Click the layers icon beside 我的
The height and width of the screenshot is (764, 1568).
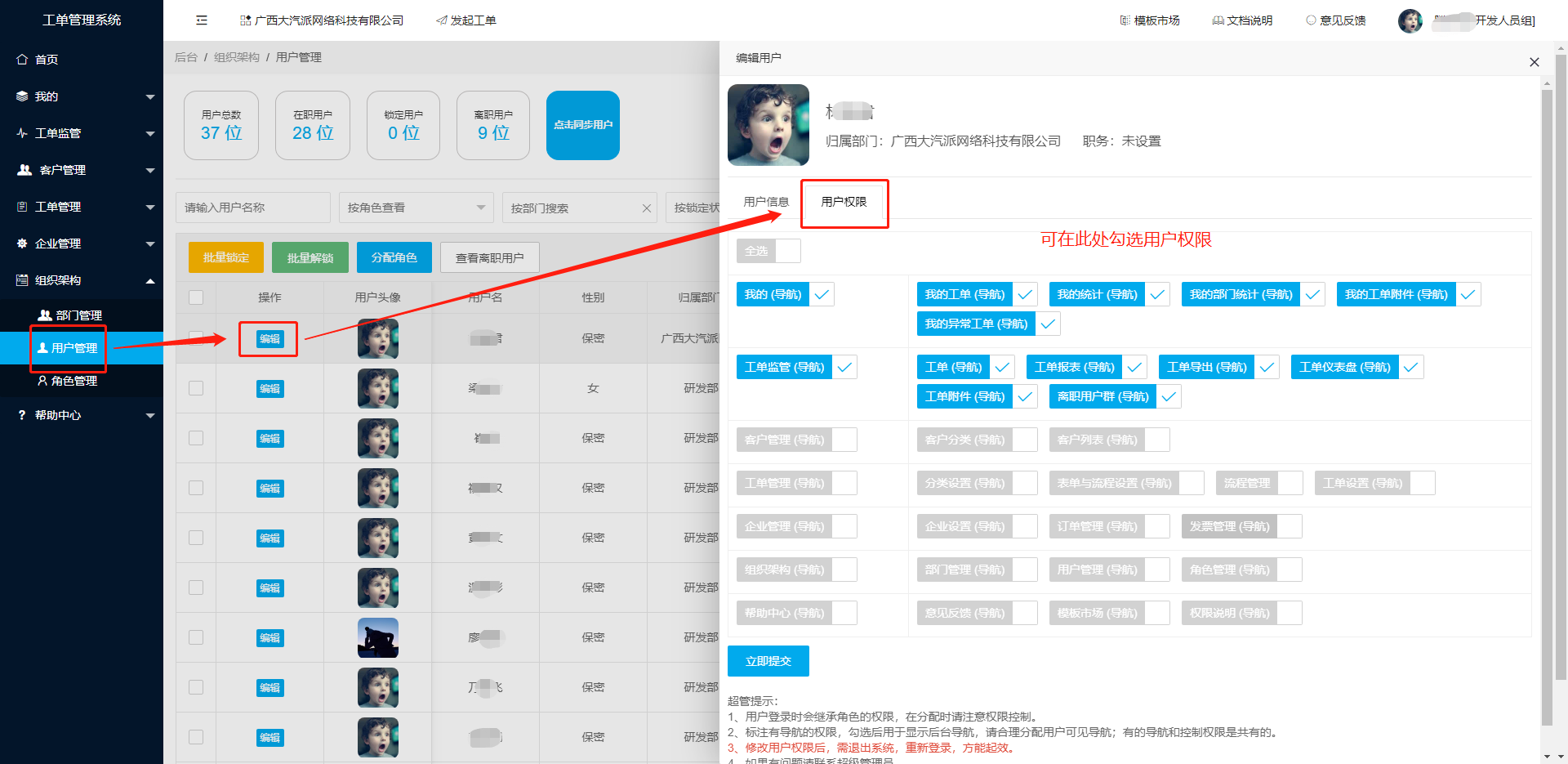[22, 96]
